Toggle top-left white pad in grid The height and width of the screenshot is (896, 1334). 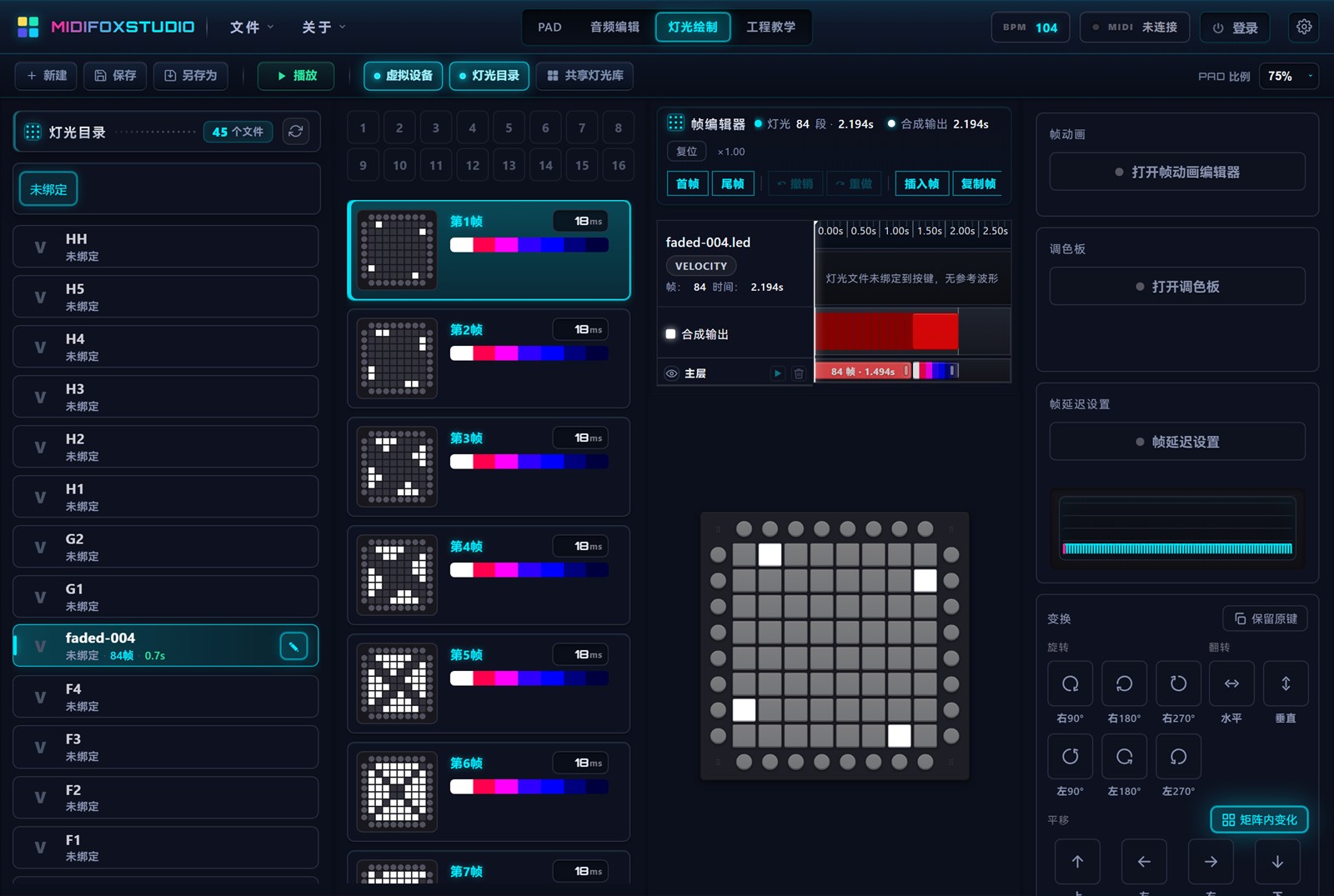point(770,554)
